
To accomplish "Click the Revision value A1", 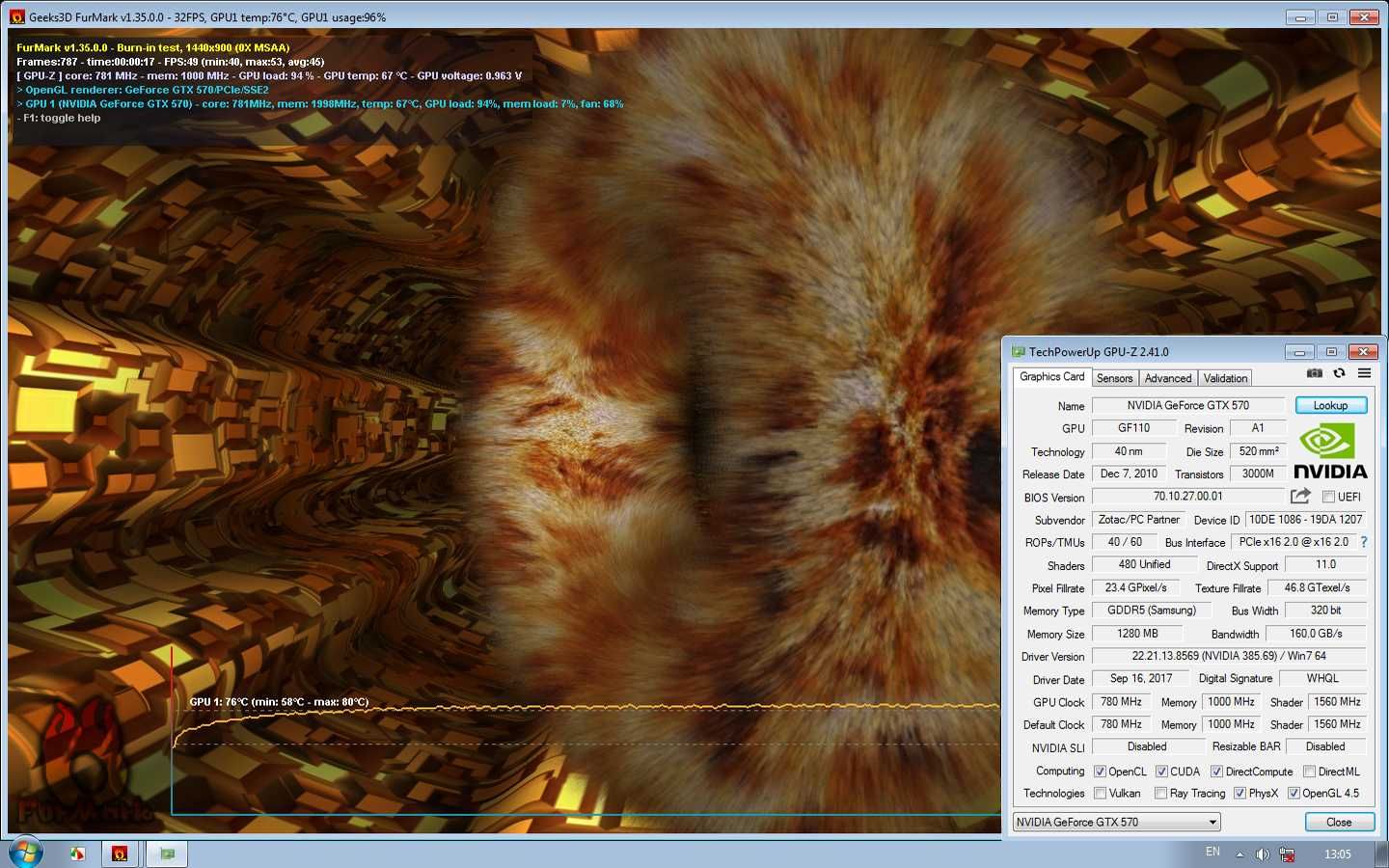I will 1258,428.
